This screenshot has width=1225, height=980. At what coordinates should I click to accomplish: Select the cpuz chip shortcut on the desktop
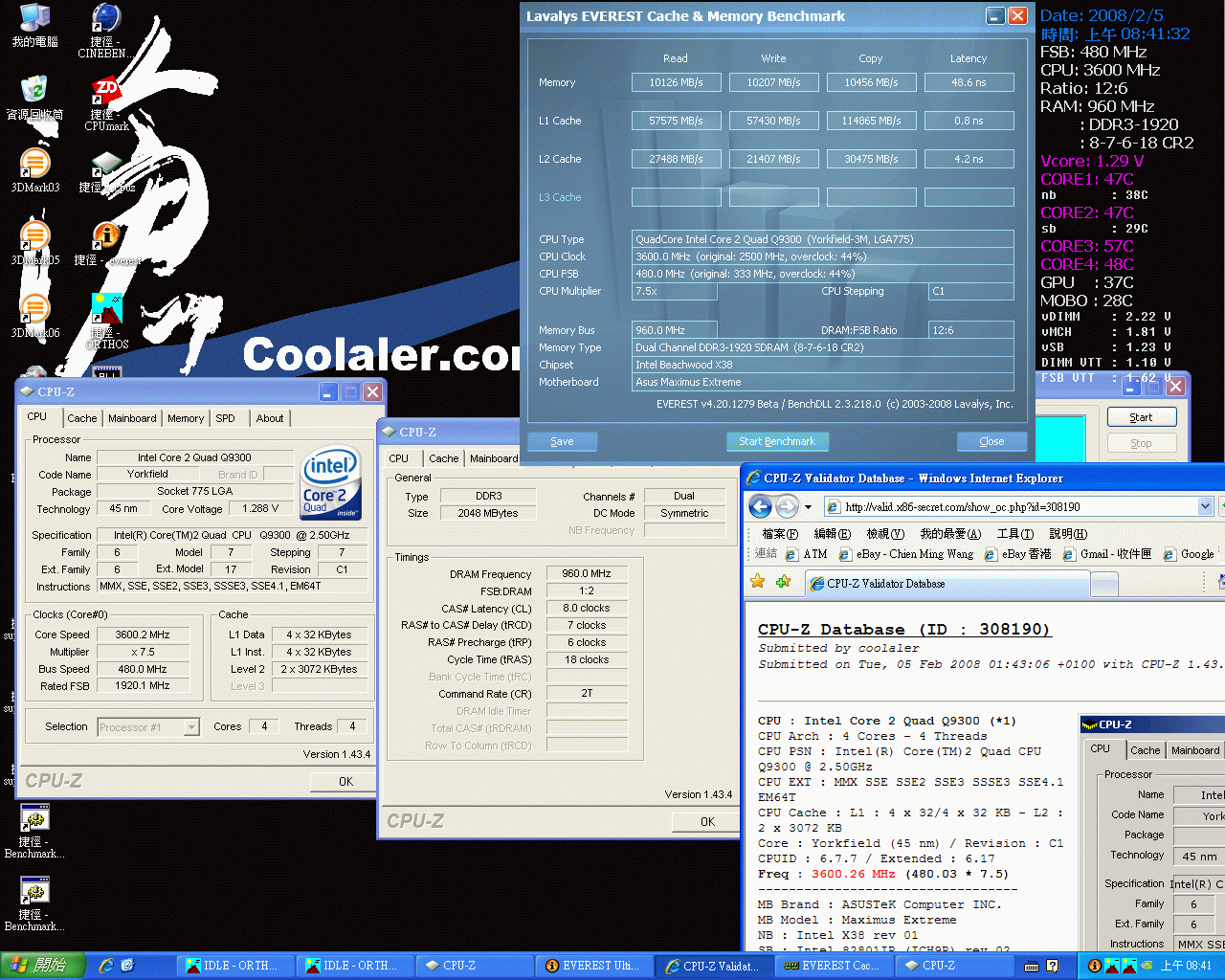[106, 170]
